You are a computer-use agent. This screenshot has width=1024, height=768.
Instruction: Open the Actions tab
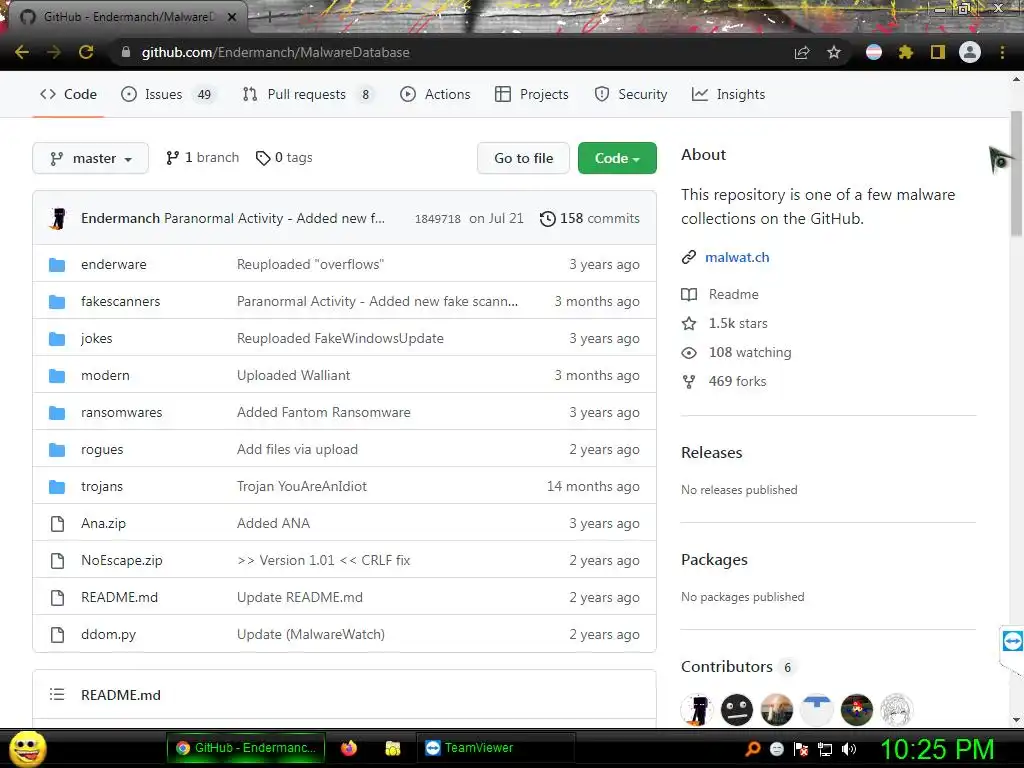click(x=435, y=94)
